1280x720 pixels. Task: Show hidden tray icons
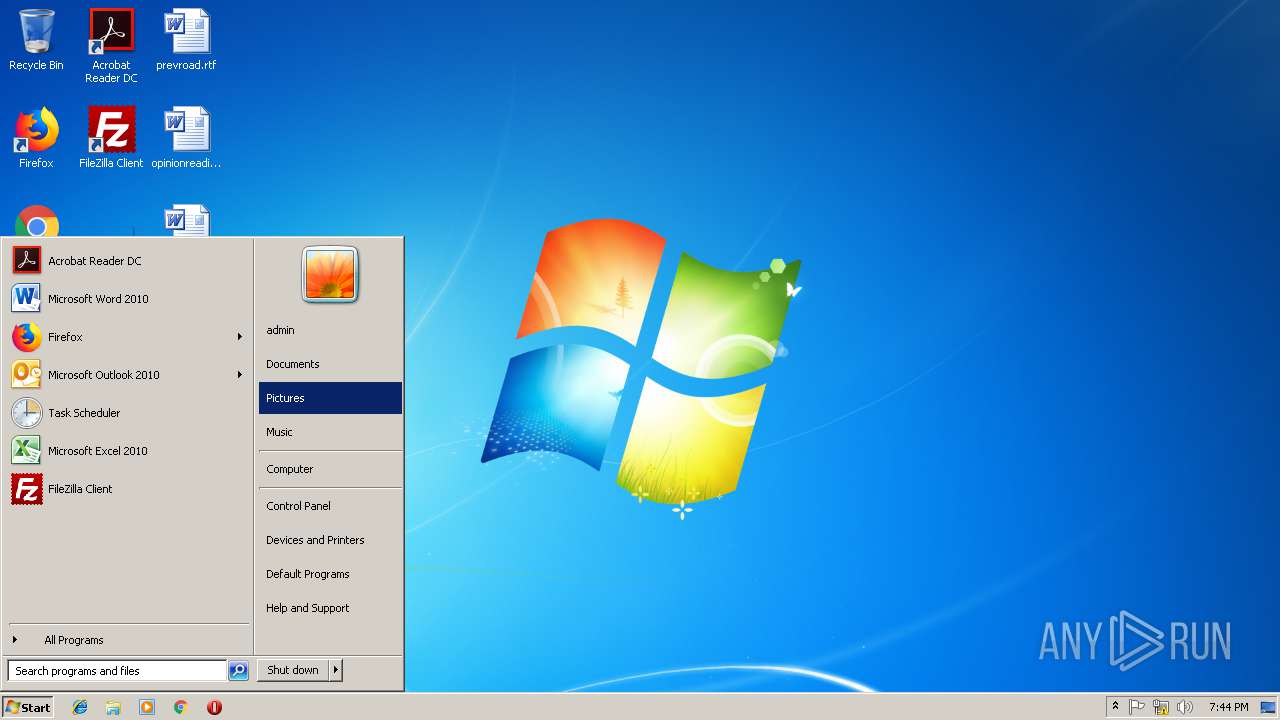[x=1116, y=707]
